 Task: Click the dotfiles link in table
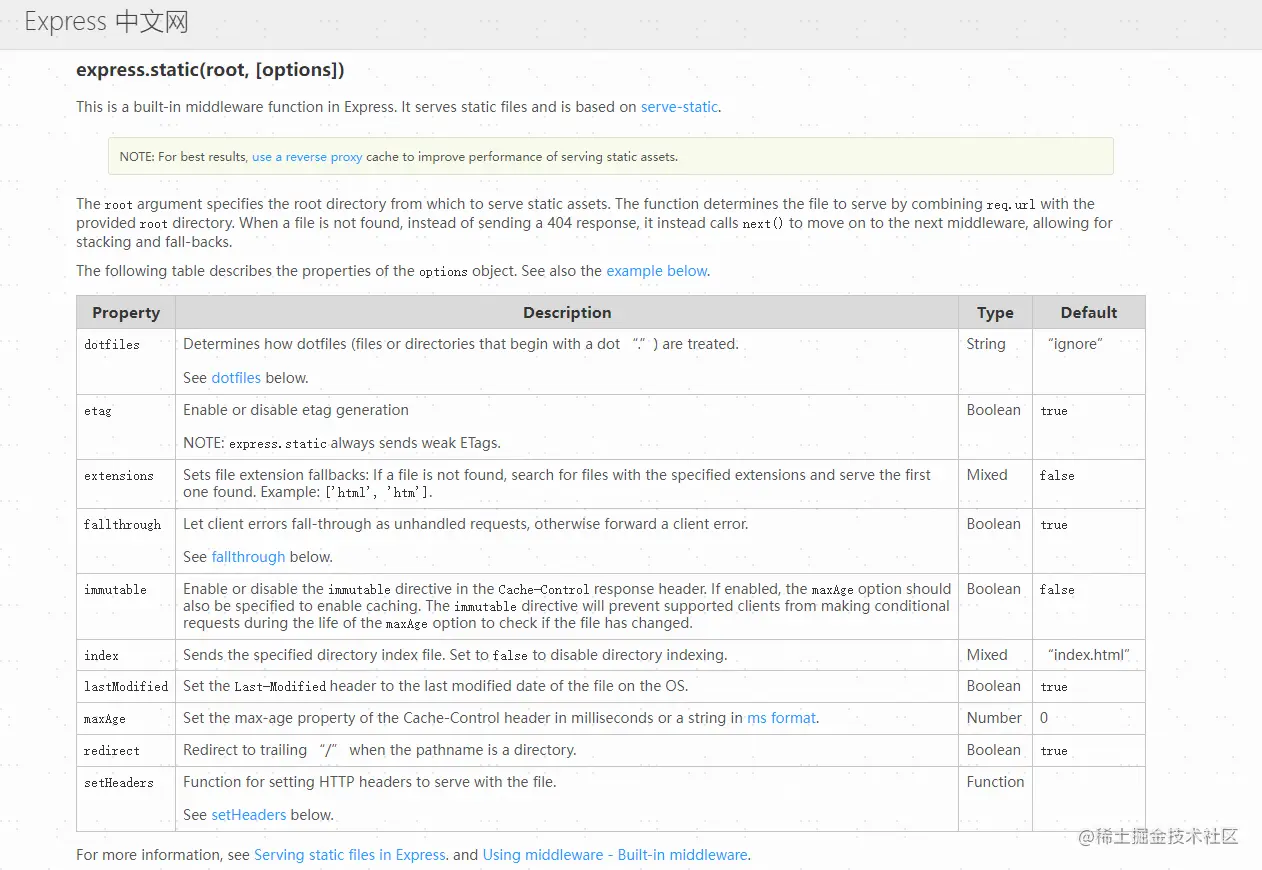pos(236,378)
